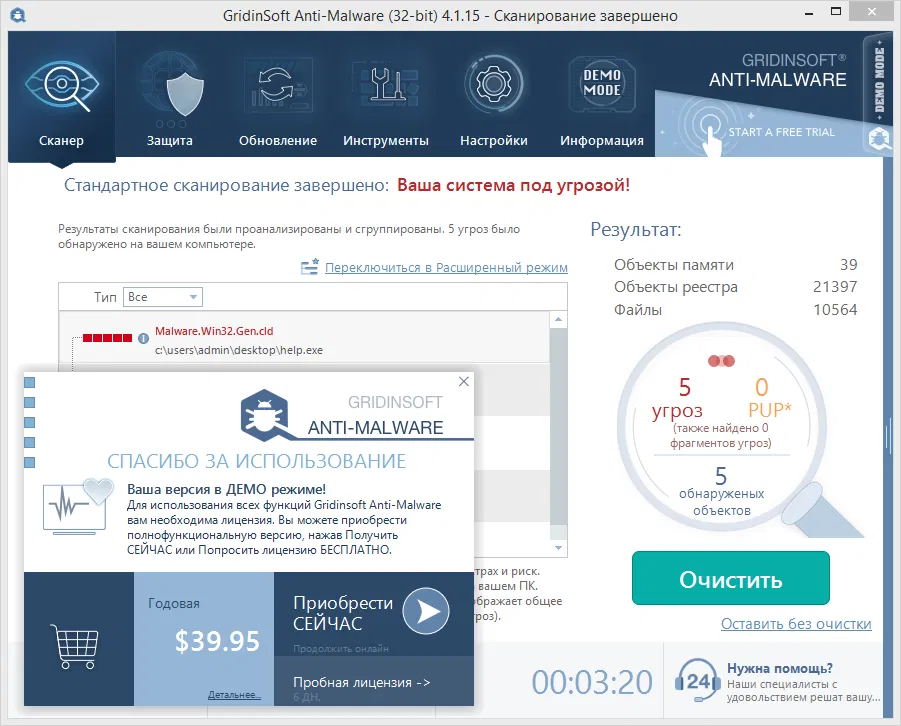Maximize the Anti-Malware window

pyautogui.click(x=836, y=11)
